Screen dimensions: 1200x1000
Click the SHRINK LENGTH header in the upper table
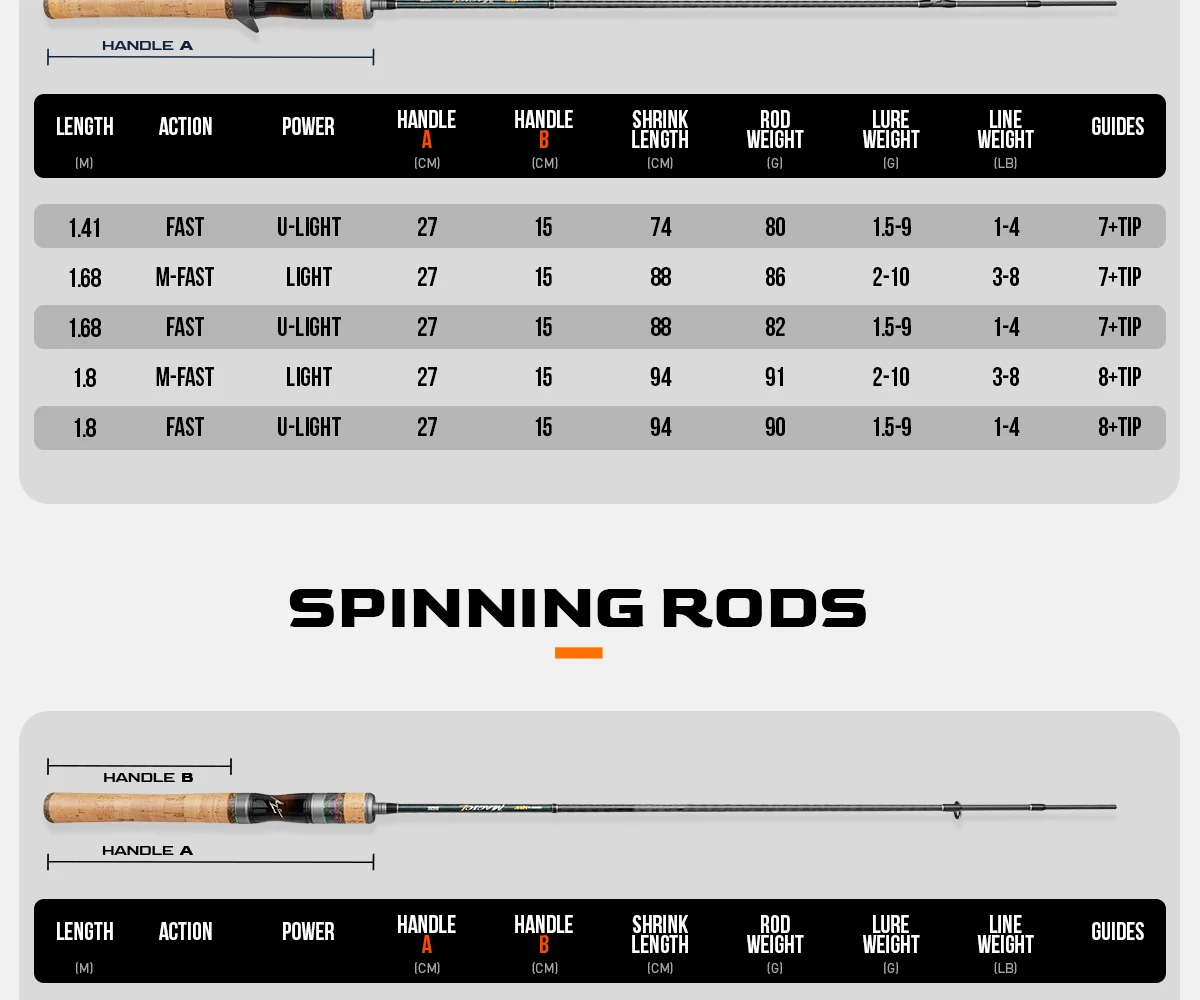660,130
